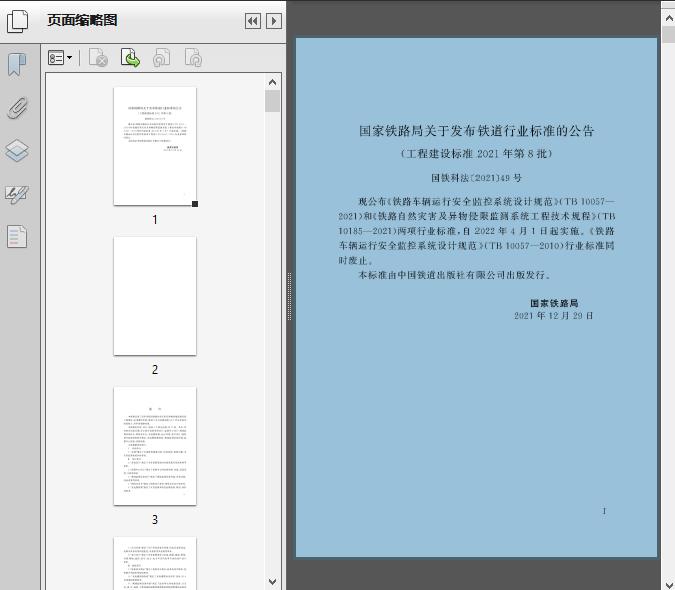Screen dimensions: 675x590
Task: Select page 1 thumbnail
Action: tap(155, 146)
